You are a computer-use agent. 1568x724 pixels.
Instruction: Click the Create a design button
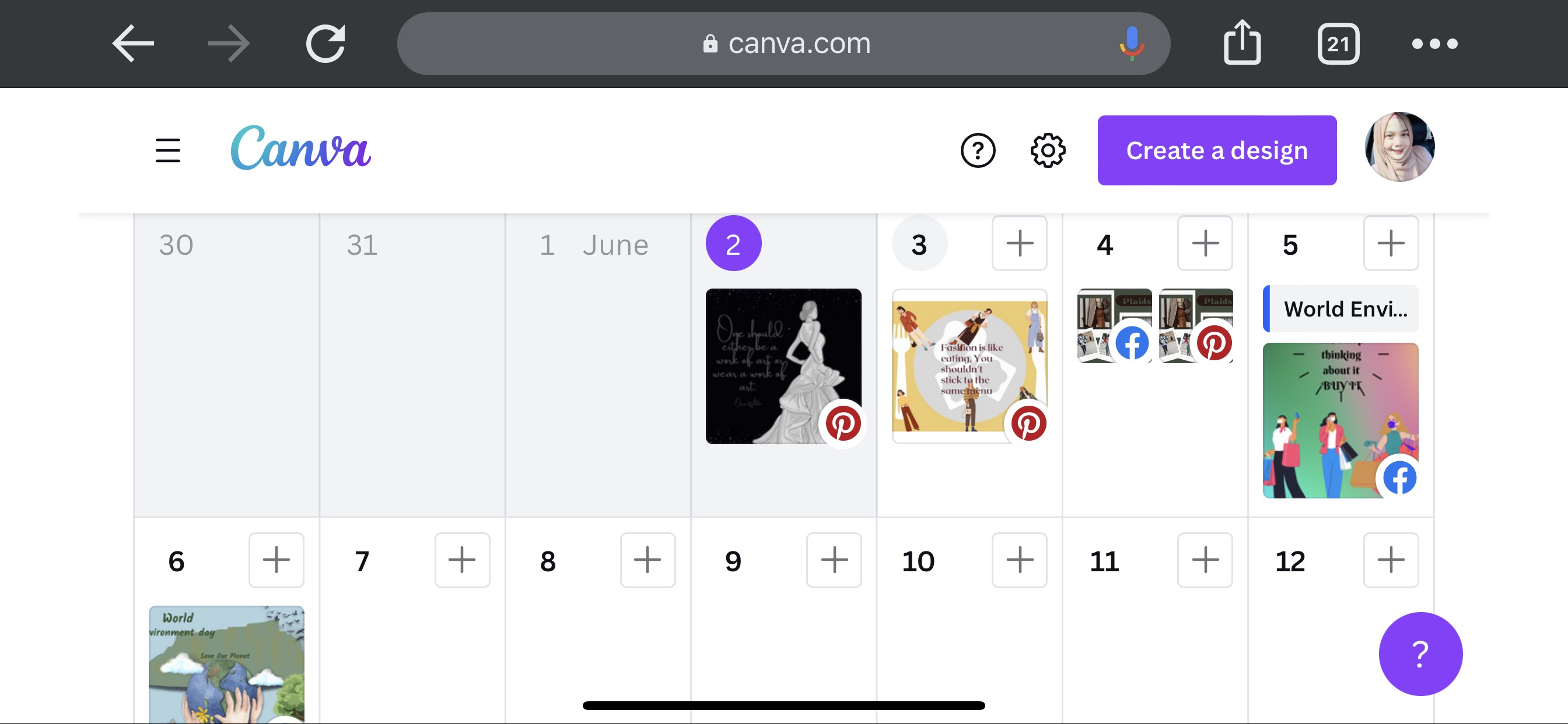tap(1216, 150)
